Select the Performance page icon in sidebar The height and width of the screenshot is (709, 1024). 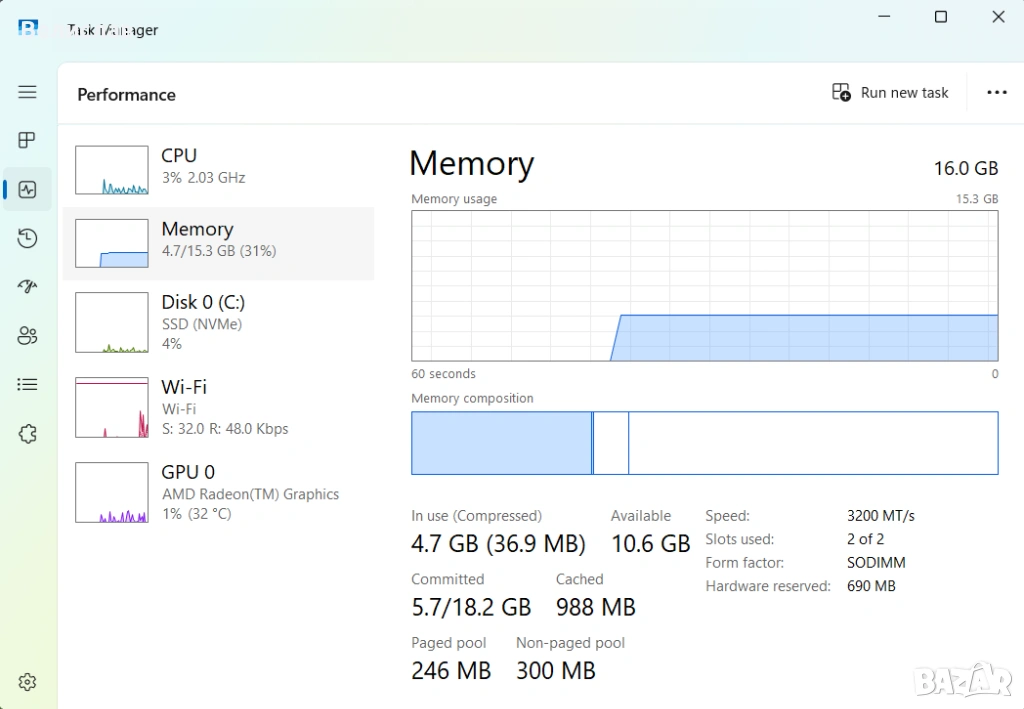pos(27,189)
